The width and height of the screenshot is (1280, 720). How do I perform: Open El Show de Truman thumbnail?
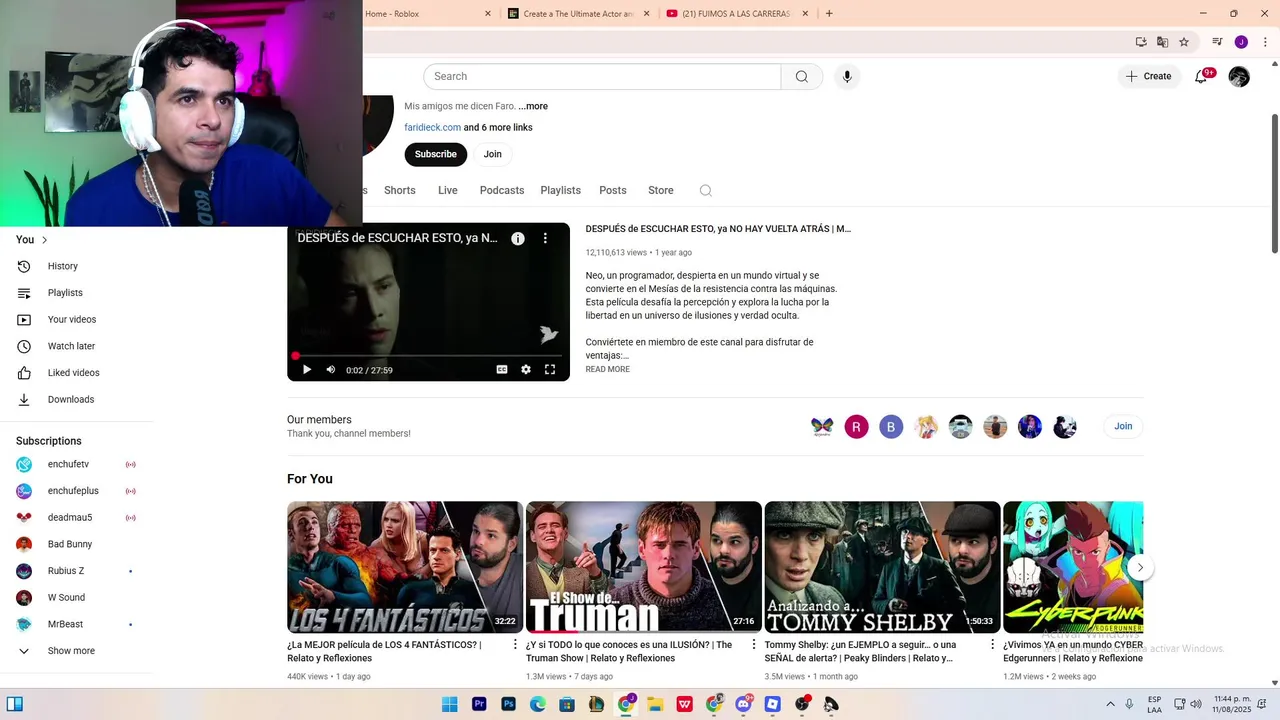643,567
